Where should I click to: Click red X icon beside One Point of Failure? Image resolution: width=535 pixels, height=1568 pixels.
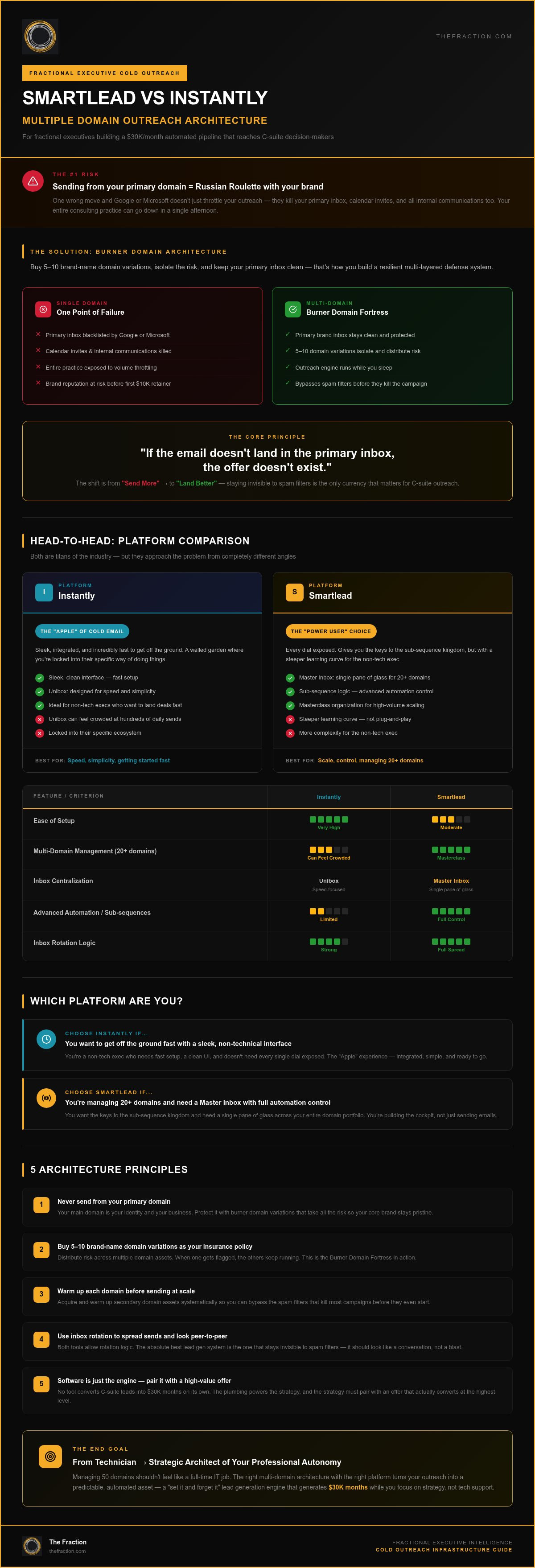[43, 309]
